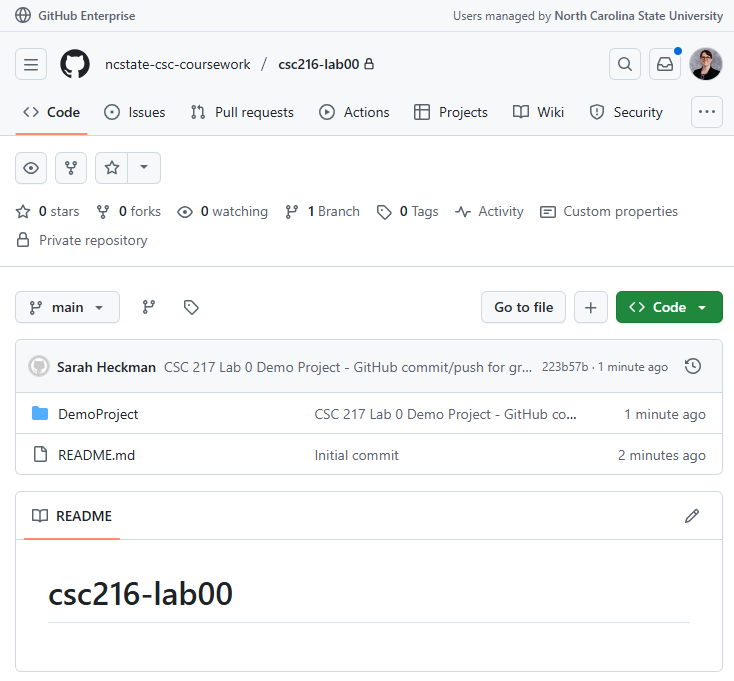Switch to the Issues tab
The height and width of the screenshot is (681, 734).
coord(135,112)
